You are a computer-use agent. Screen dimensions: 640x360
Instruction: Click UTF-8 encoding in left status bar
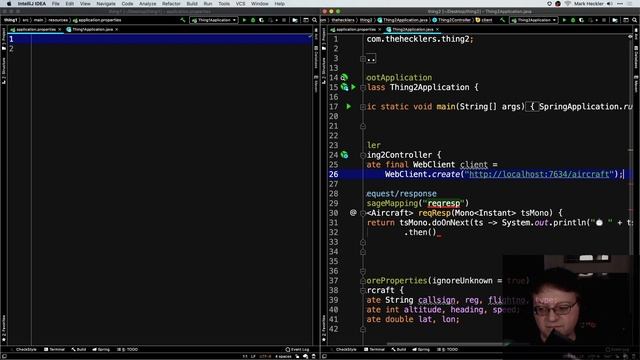point(265,356)
